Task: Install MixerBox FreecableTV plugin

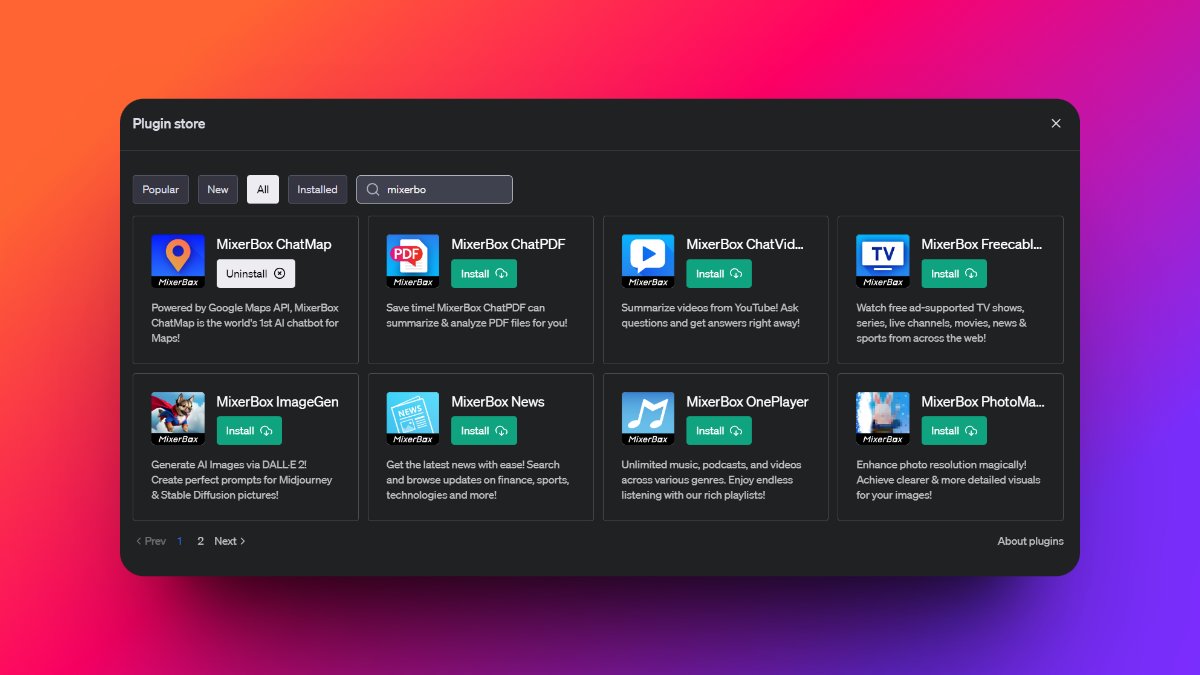Action: point(954,274)
